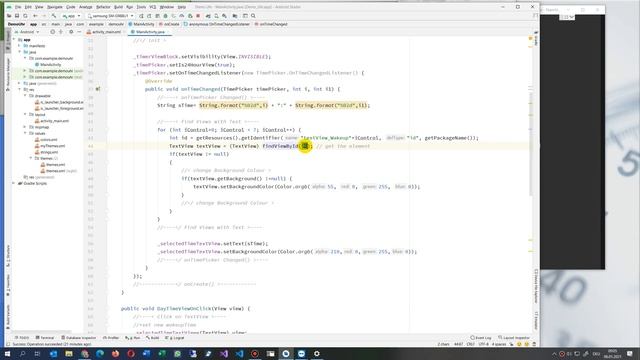Click the settings gear icon in taskbar
The image size is (640, 360).
point(317,353)
